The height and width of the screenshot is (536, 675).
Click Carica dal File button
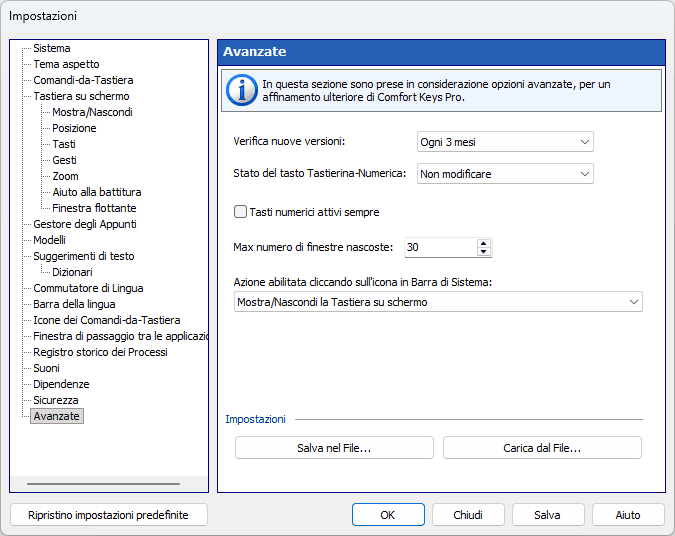point(542,448)
